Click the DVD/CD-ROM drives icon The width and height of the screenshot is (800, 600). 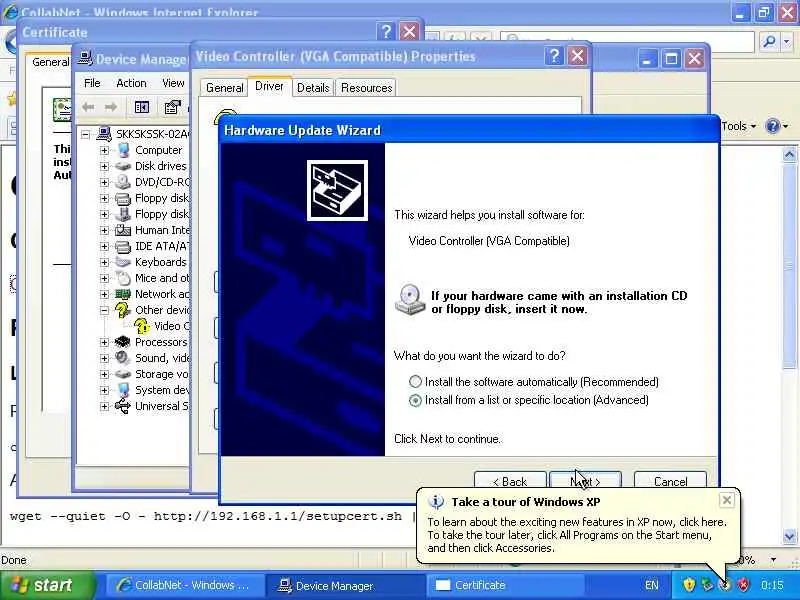point(123,182)
